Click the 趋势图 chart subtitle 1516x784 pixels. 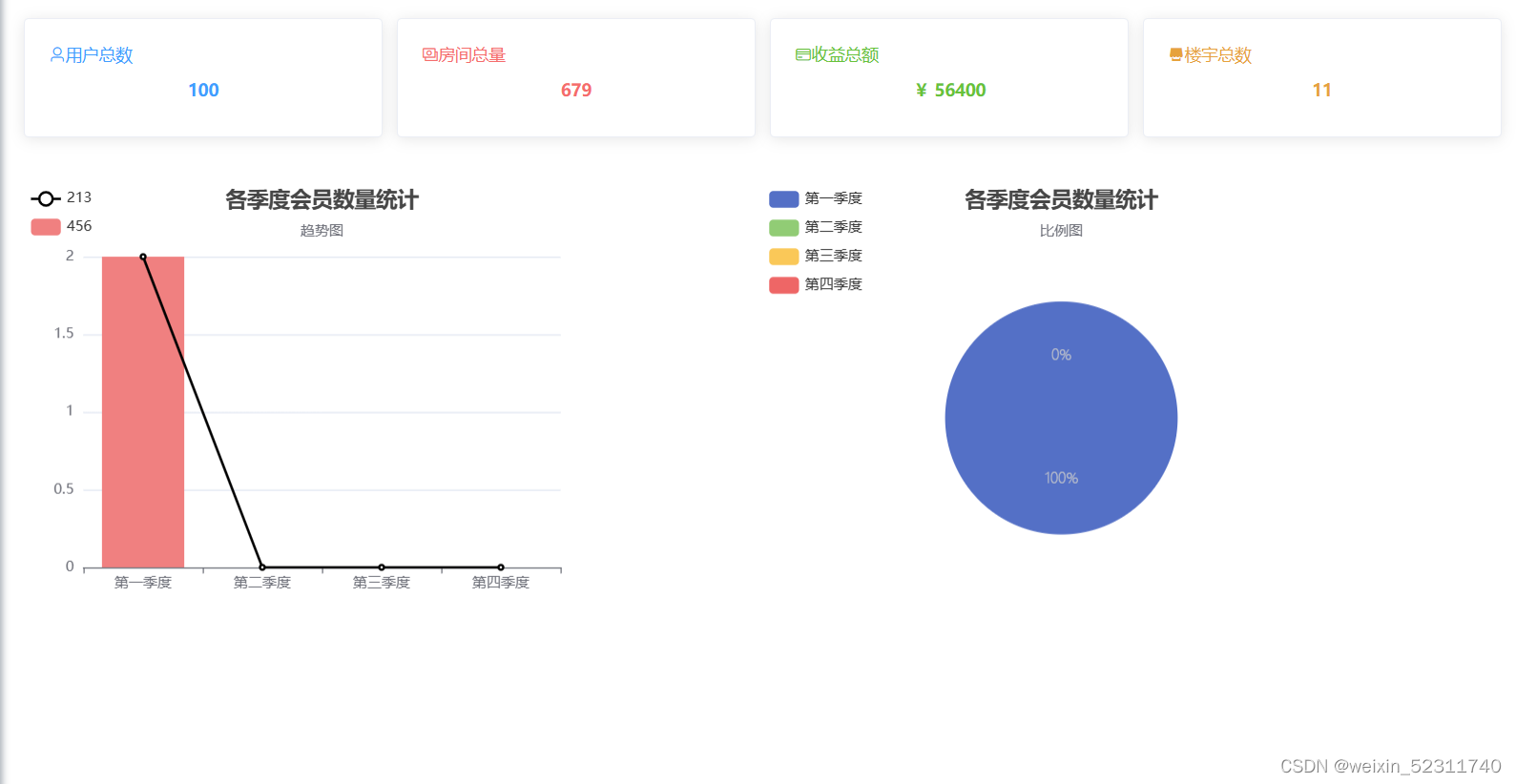point(322,230)
